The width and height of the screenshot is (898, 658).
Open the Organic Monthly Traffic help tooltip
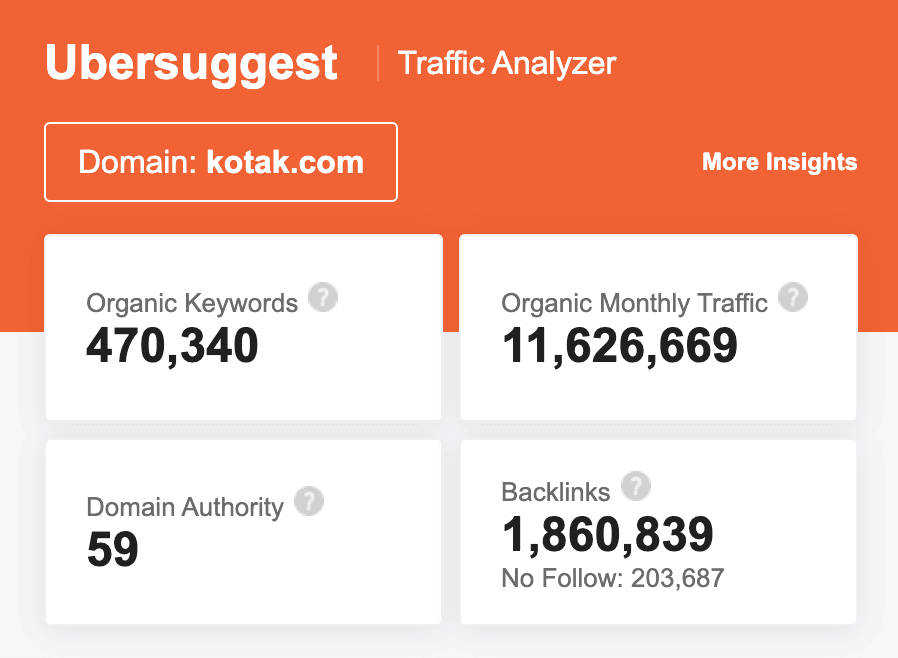(x=793, y=297)
